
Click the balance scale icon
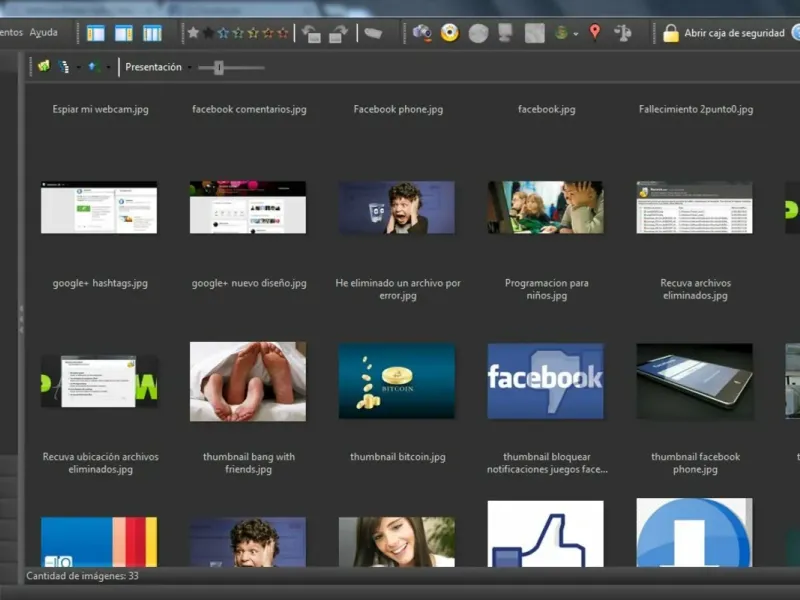point(622,33)
